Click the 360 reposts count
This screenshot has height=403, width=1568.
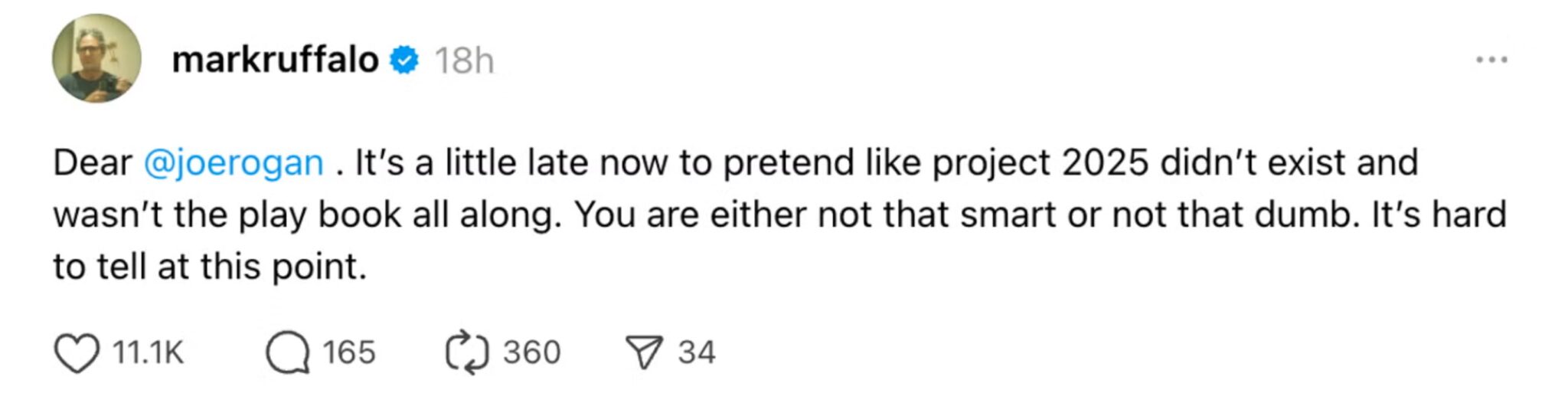pyautogui.click(x=531, y=353)
